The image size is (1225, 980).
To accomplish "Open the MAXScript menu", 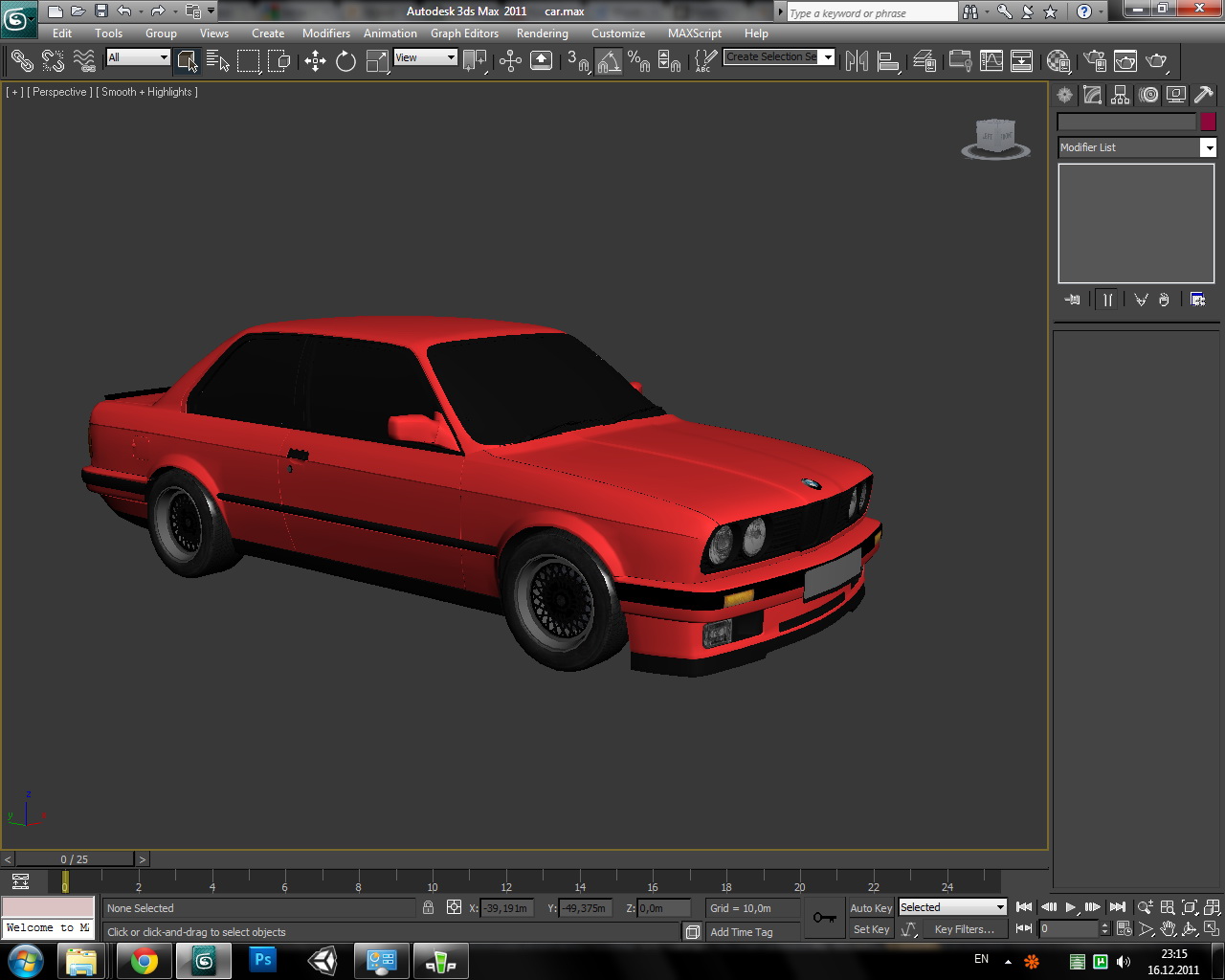I will 695,33.
